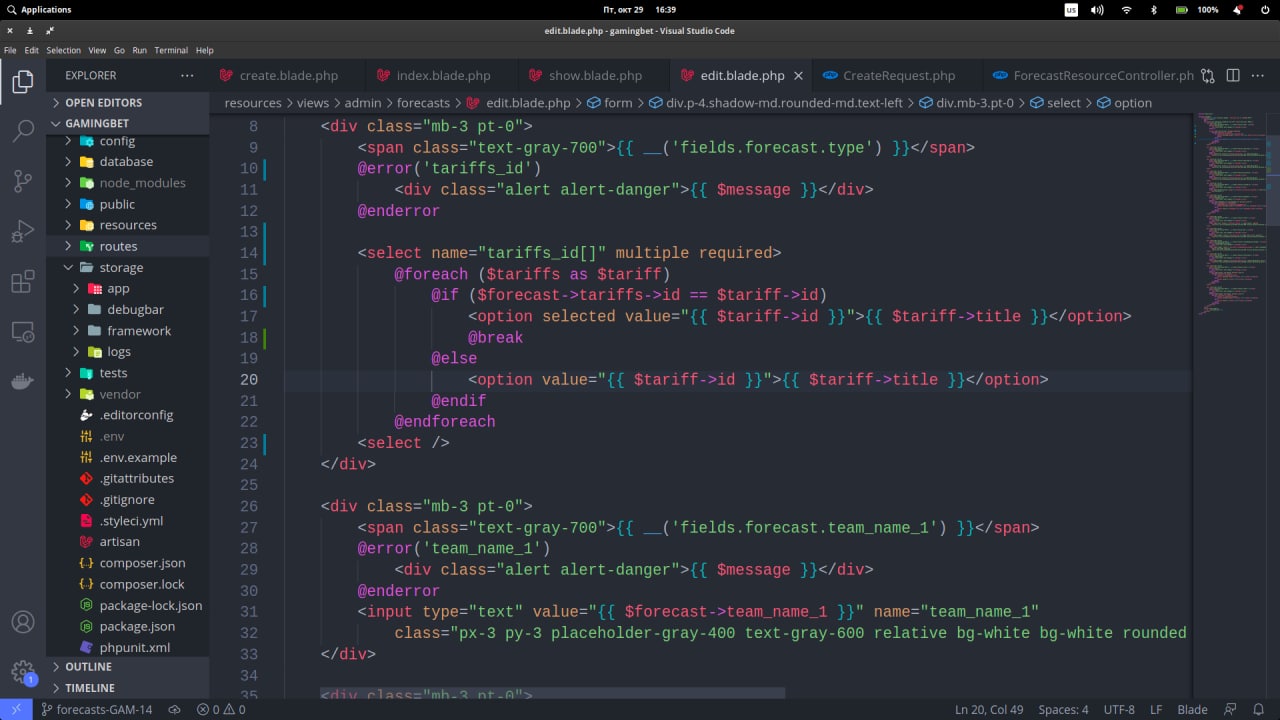Open the Docker view icon
This screenshot has height=720, width=1280.
[x=22, y=382]
